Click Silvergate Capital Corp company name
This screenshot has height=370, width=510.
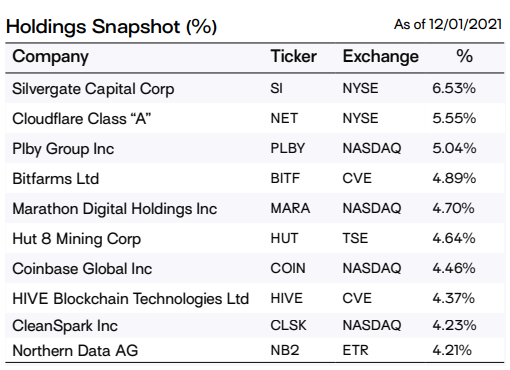[93, 89]
